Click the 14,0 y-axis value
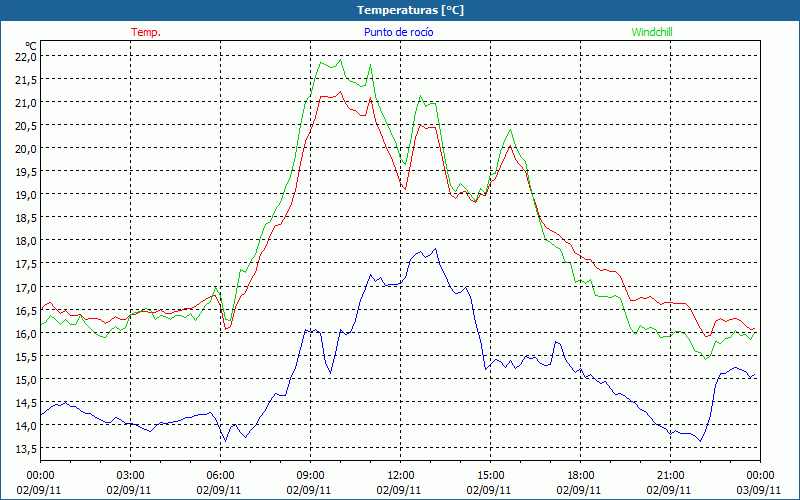Screen dimensions: 800x500 (x=26, y=426)
